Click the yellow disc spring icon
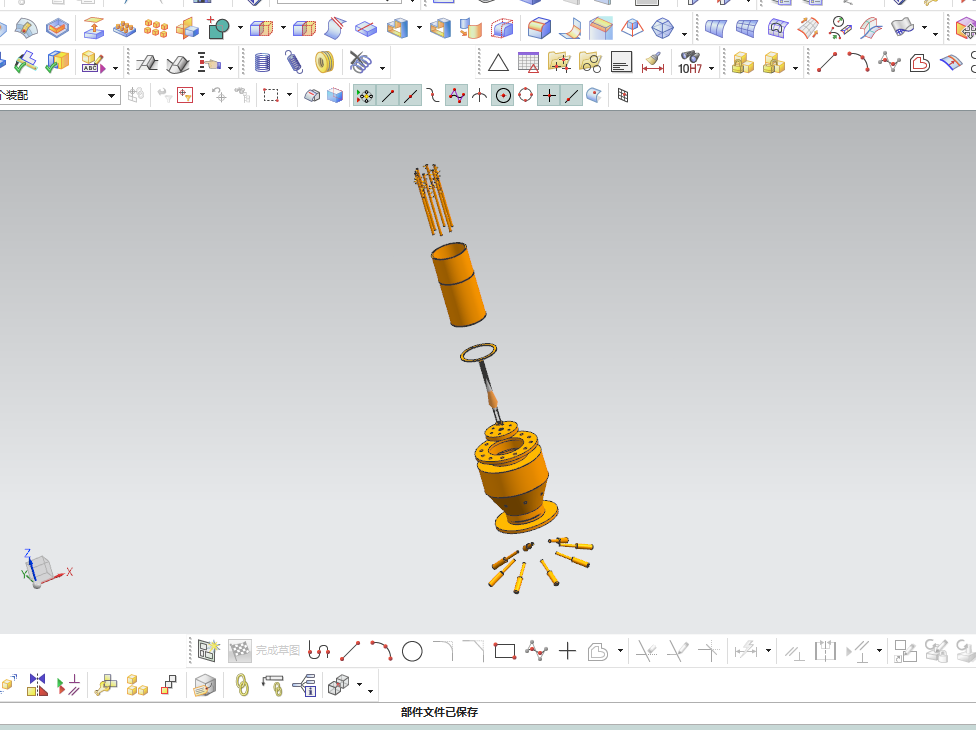The width and height of the screenshot is (976, 730). coord(324,62)
